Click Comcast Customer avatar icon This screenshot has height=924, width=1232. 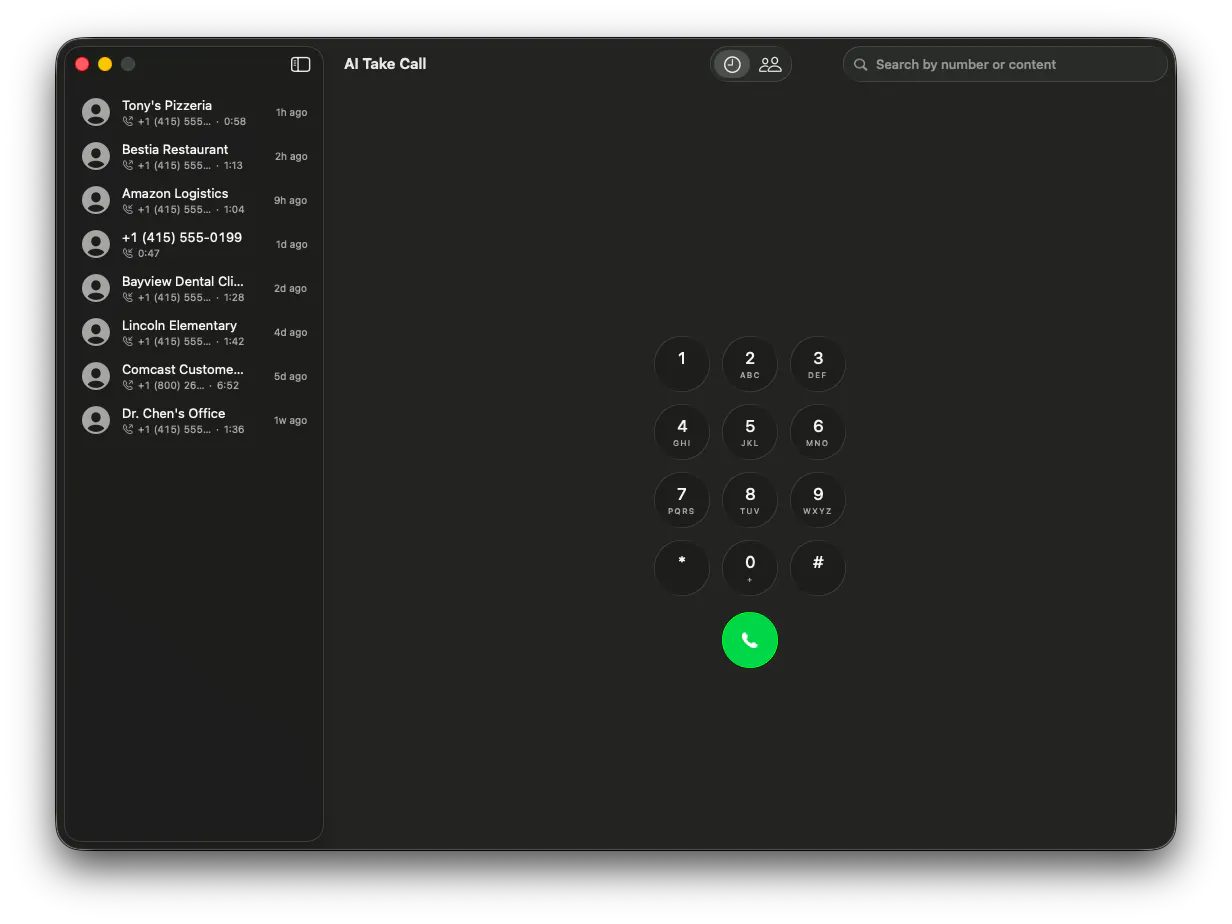click(x=96, y=376)
